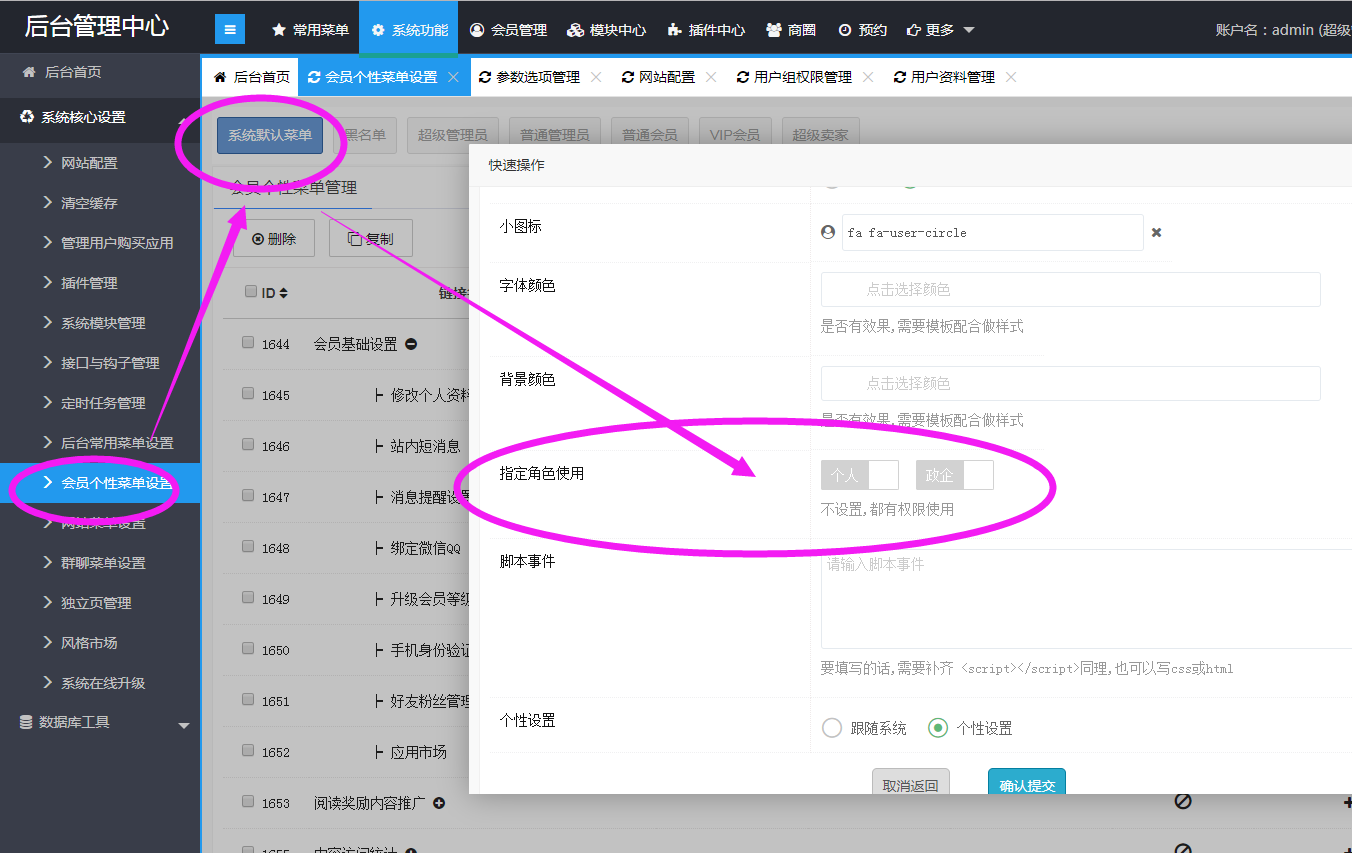Click the 取消返回 button
Viewport: 1352px width, 853px height.
[910, 784]
